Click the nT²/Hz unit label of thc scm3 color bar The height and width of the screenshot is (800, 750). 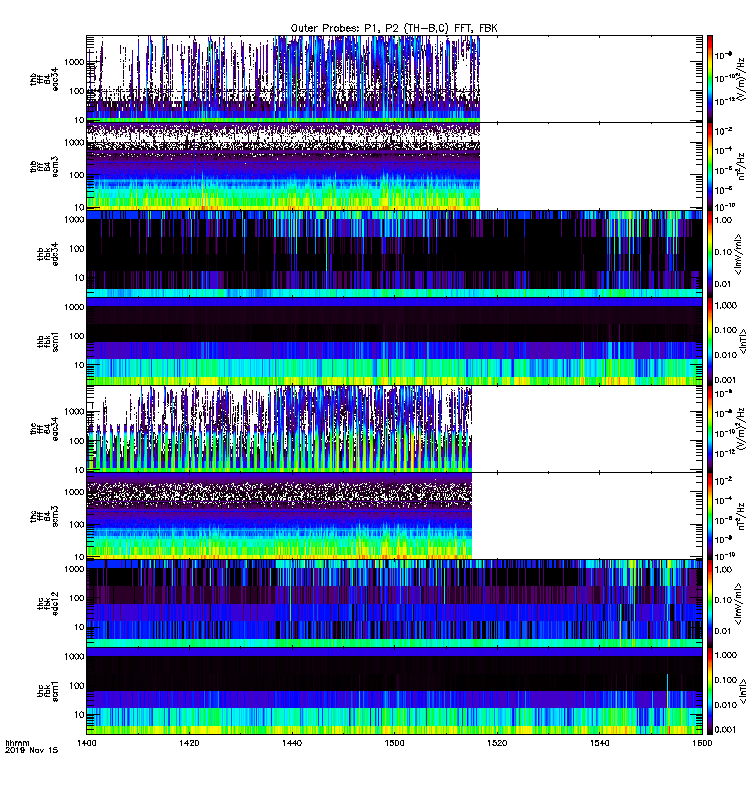click(742, 516)
